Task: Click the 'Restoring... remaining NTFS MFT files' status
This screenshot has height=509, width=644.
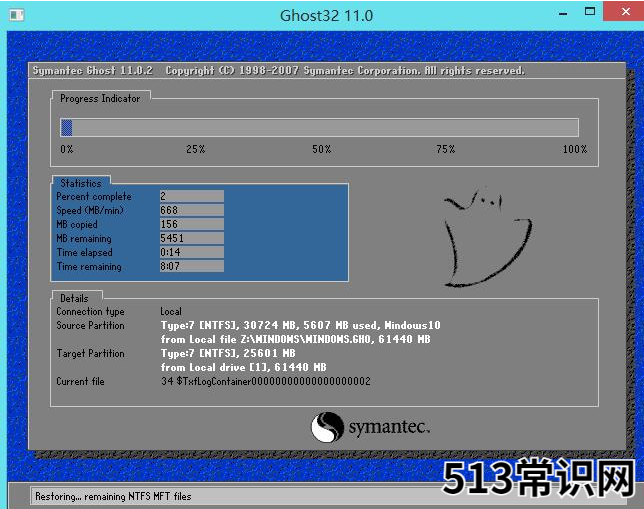Action: tap(113, 496)
